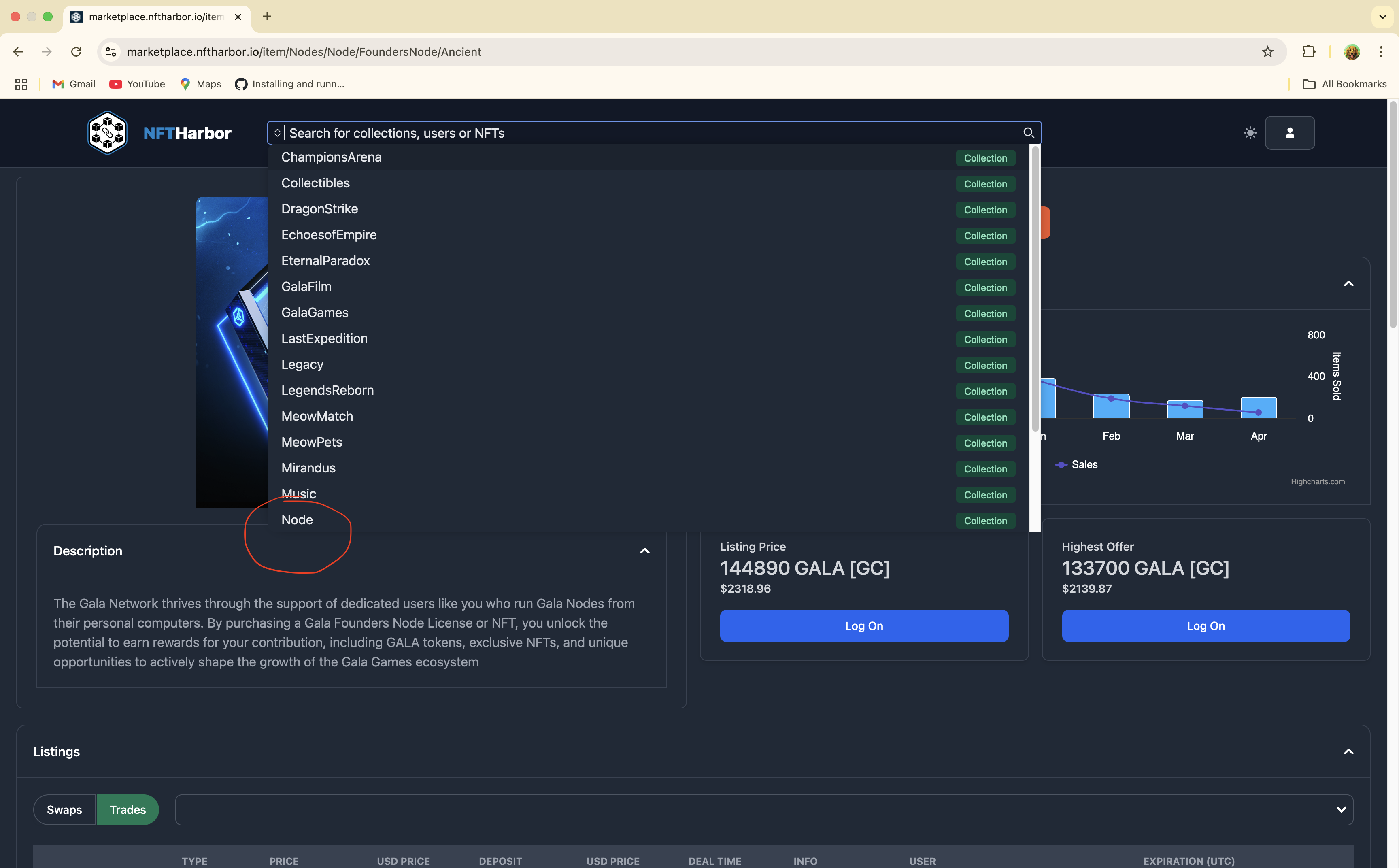Click the dropdown list scrollbar
1399x868 pixels.
(1035, 289)
